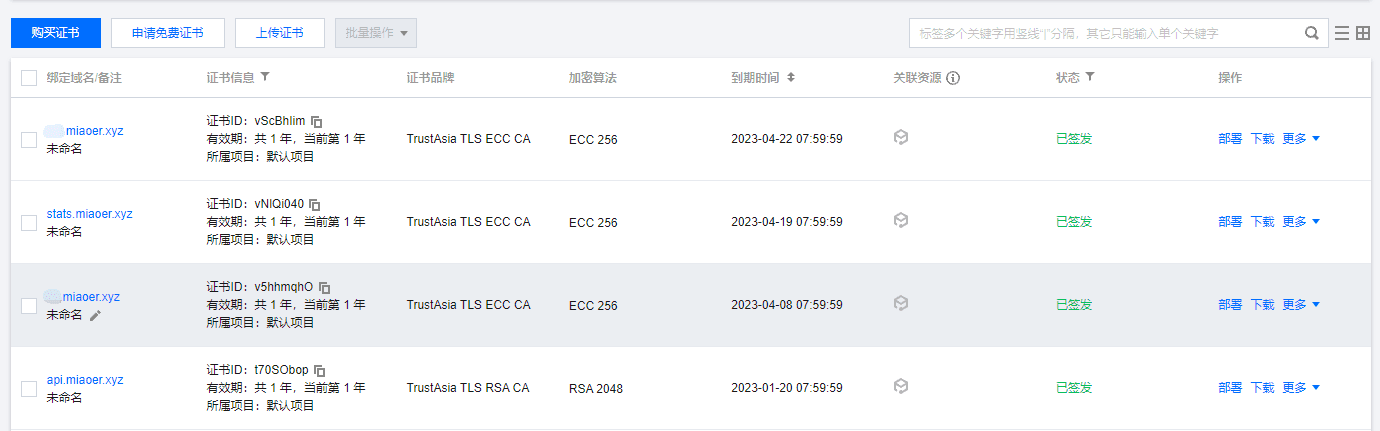This screenshot has width=1380, height=431.
Task: Switch to list view layout icon
Action: coord(1342,33)
